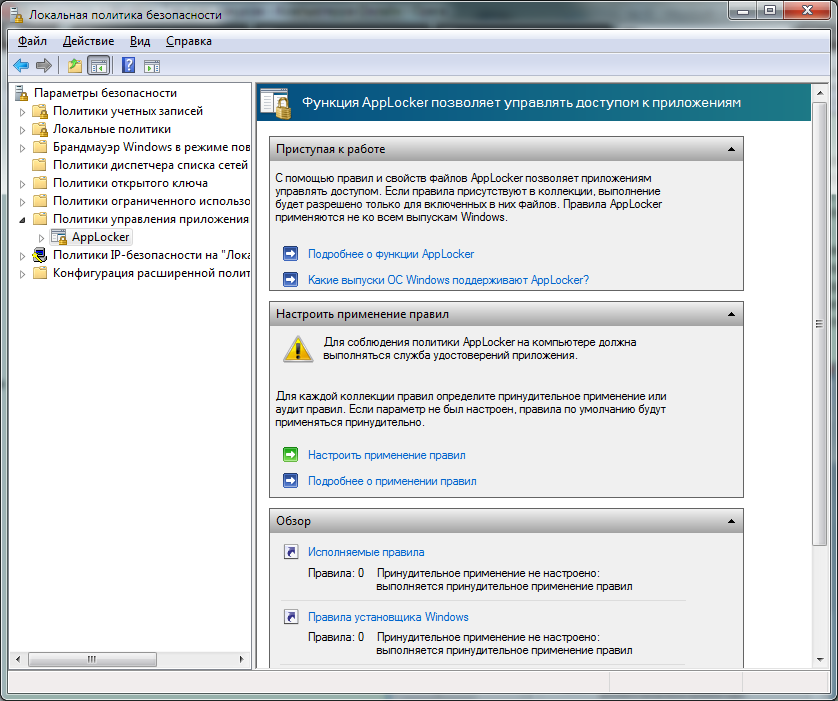Click the 'Параметры безопасности' root icon

pyautogui.click(x=21, y=93)
